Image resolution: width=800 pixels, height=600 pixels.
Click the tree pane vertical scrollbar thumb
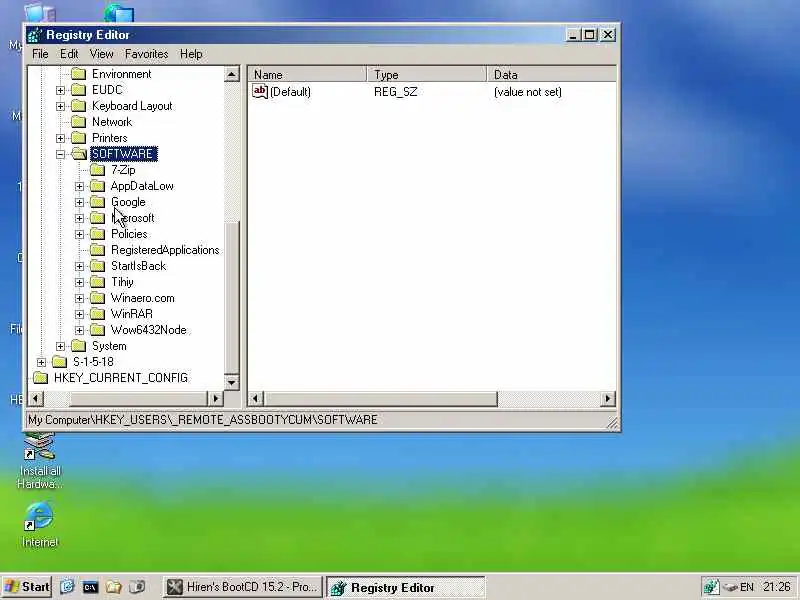[231, 298]
